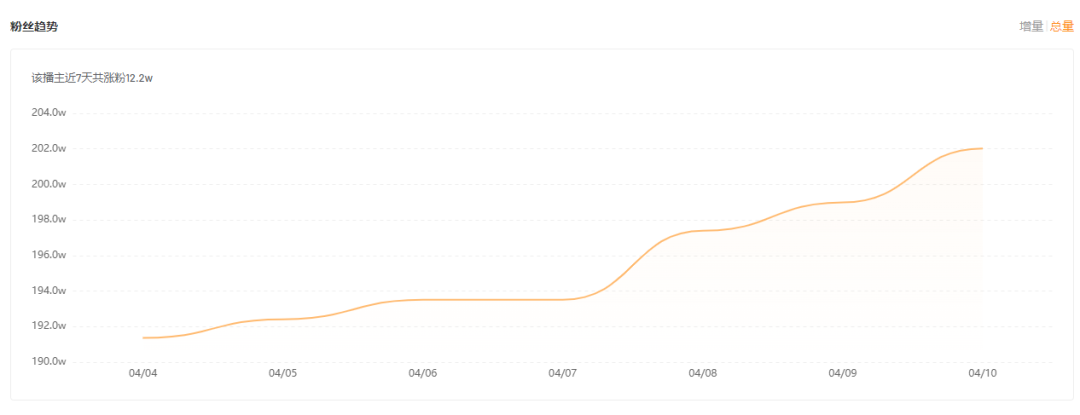Click the line's data point above 04/06

422,299
